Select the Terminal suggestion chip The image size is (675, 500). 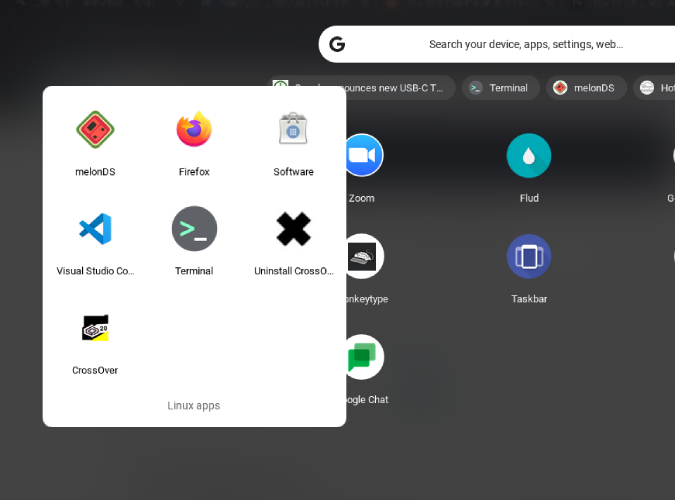[500, 88]
